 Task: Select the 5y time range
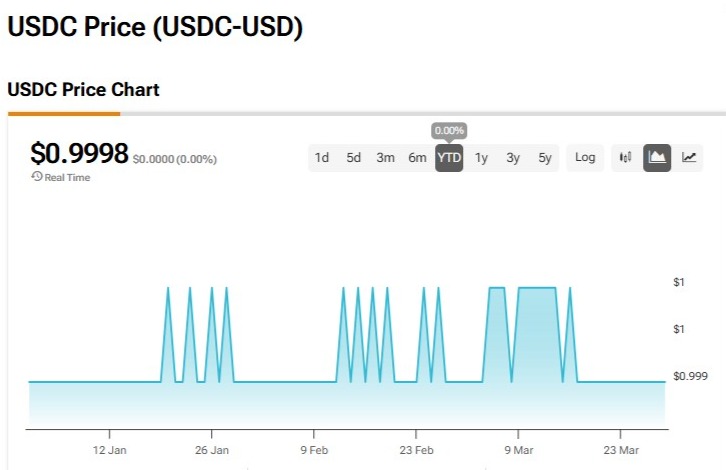(544, 158)
